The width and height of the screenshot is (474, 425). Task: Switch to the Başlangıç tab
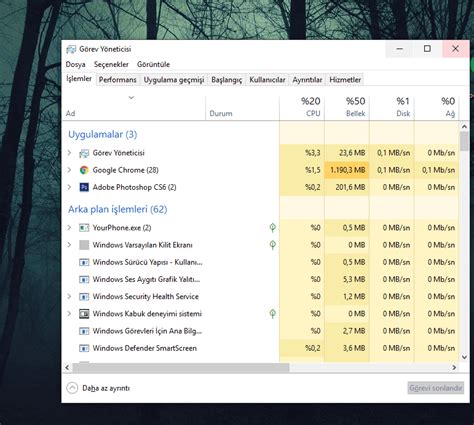click(227, 80)
